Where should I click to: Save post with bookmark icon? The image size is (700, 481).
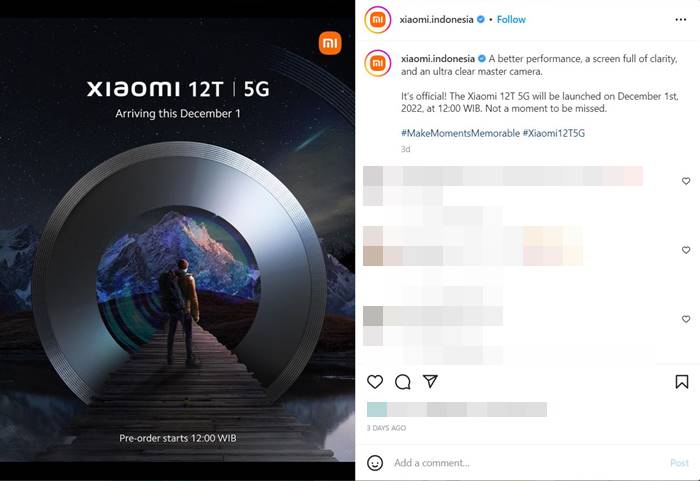coord(682,382)
